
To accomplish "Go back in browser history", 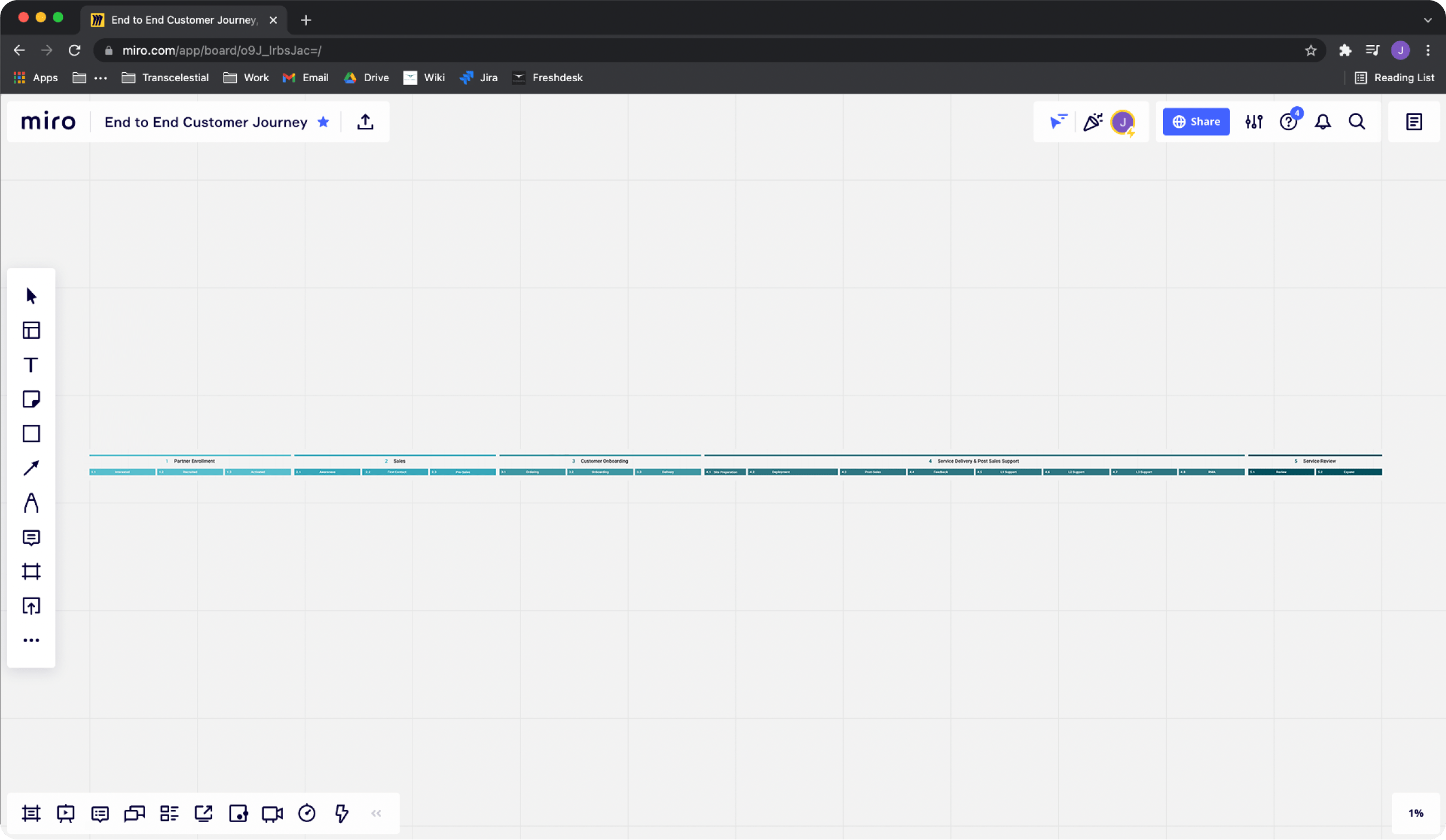I will 19,51.
